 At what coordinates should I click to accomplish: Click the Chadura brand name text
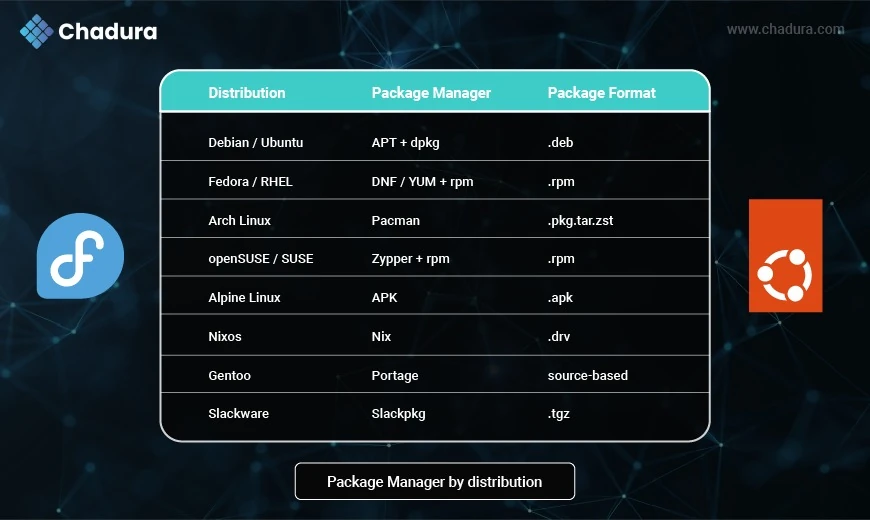click(x=108, y=32)
